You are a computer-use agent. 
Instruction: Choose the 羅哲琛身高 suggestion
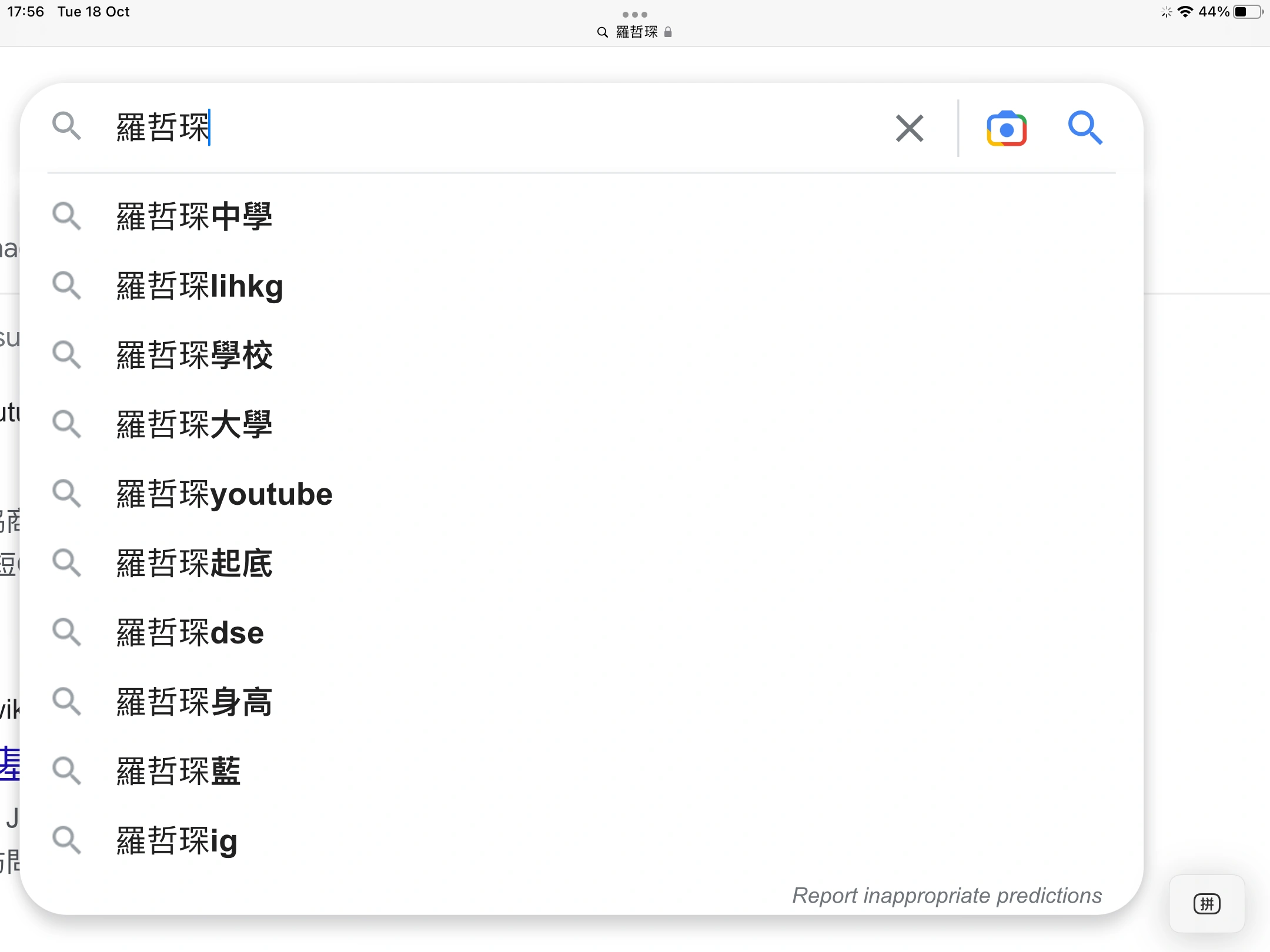[x=194, y=702]
